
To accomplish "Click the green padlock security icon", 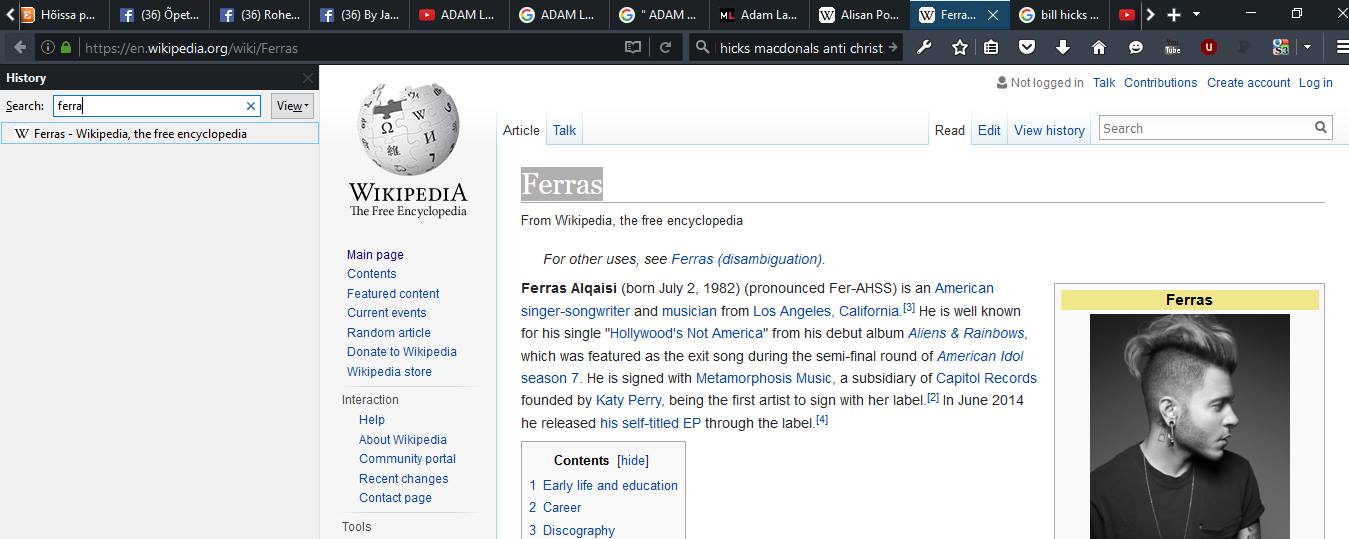I will [x=66, y=47].
